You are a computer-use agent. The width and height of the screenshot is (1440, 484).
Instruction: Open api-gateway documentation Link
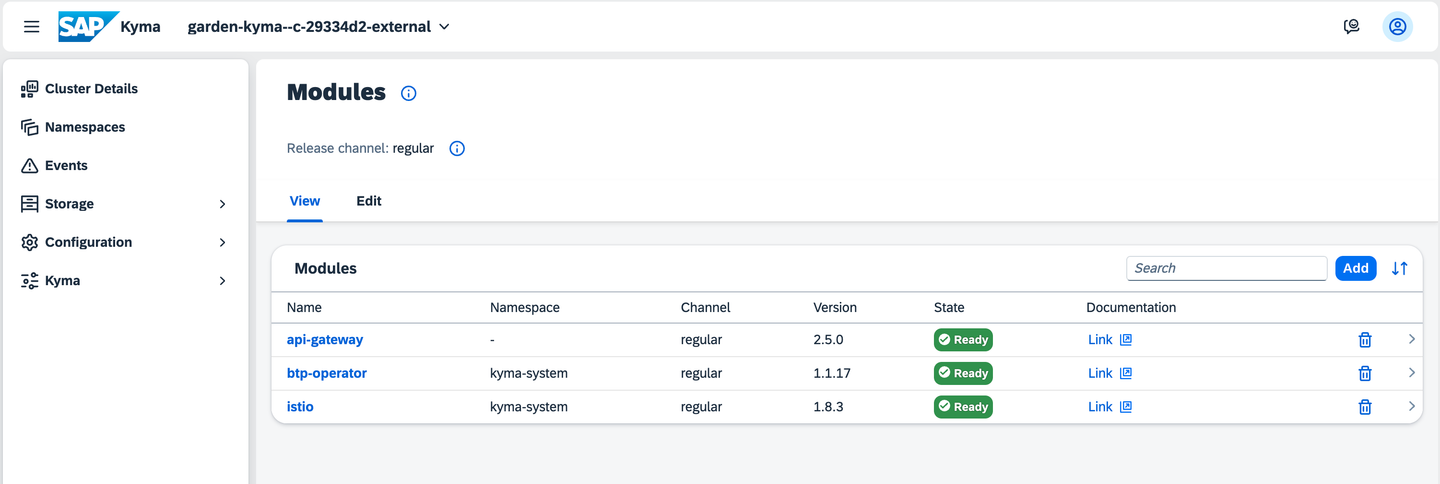(1100, 340)
